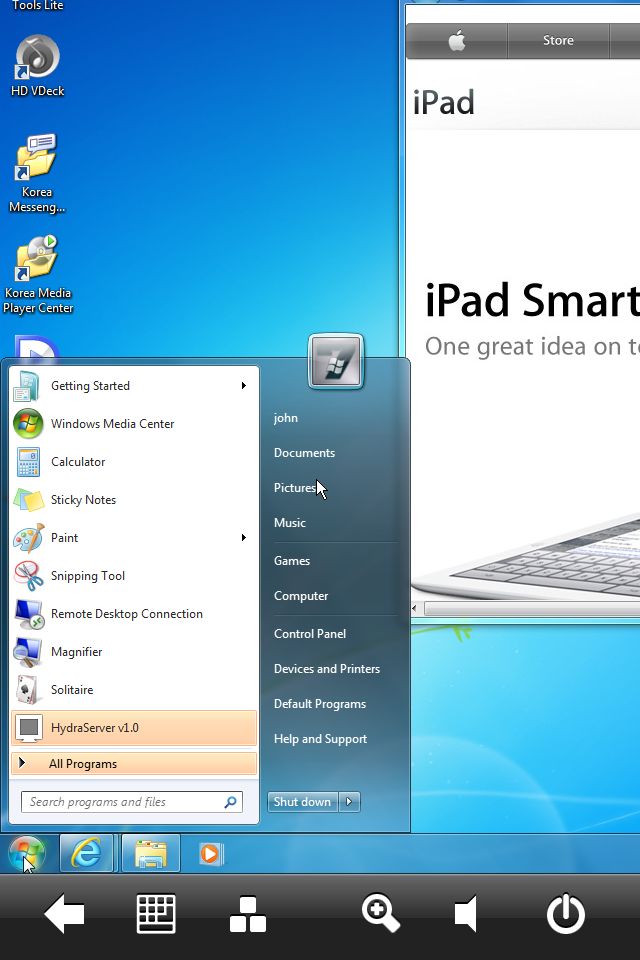Screen dimensions: 640x960
Task: Click the browser horizontal scrollbar track
Action: [x=532, y=609]
